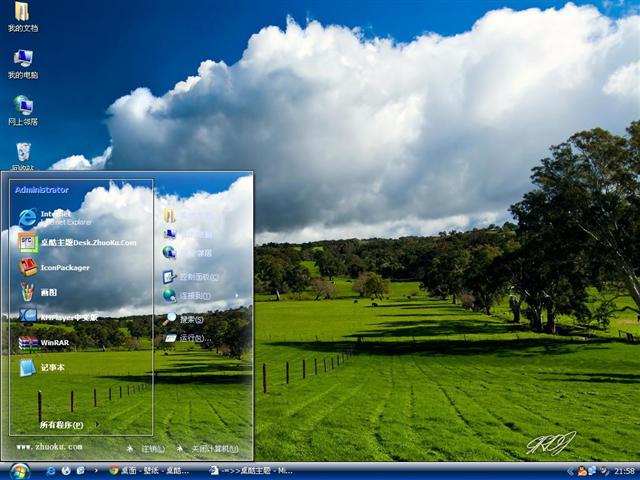Expand hidden system tray icons chevron
This screenshot has width=640, height=480.
570,471
